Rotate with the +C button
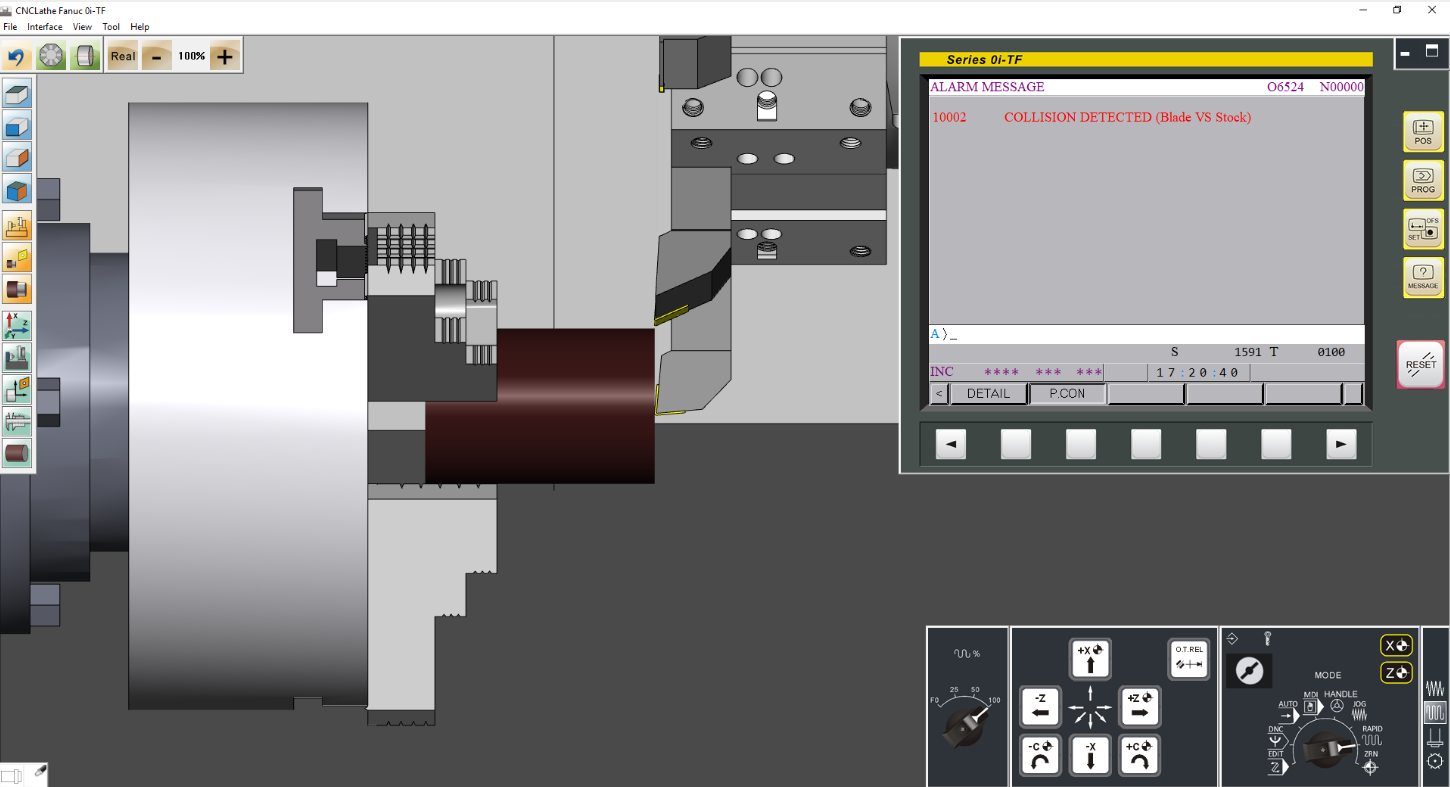Screen dimensions: 1450x787 point(1139,755)
